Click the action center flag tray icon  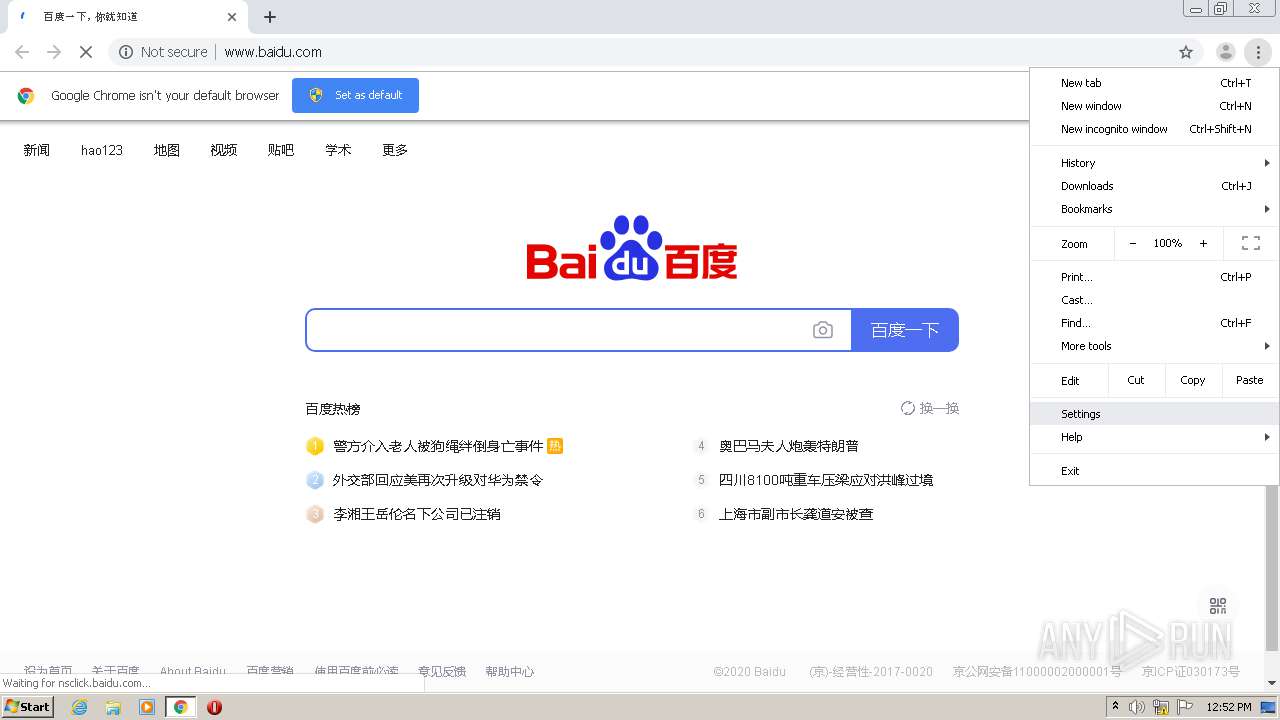(1185, 707)
